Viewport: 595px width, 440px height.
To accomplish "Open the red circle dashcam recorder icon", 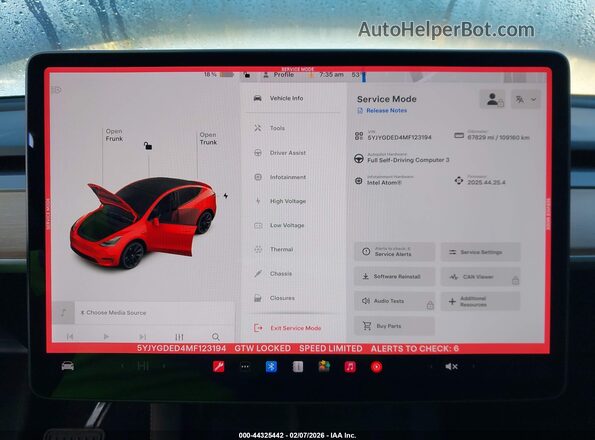I will (x=376, y=366).
